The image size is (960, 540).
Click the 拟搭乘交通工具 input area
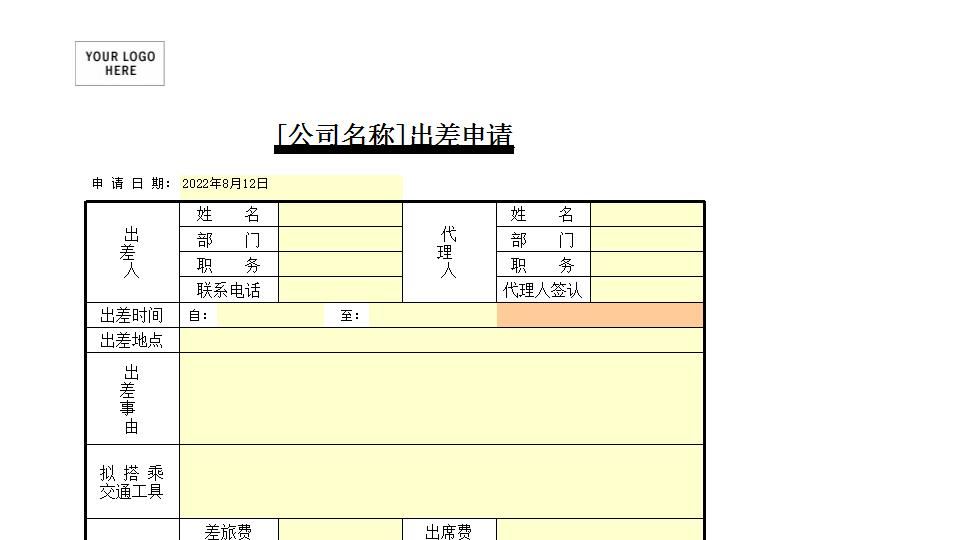click(441, 482)
